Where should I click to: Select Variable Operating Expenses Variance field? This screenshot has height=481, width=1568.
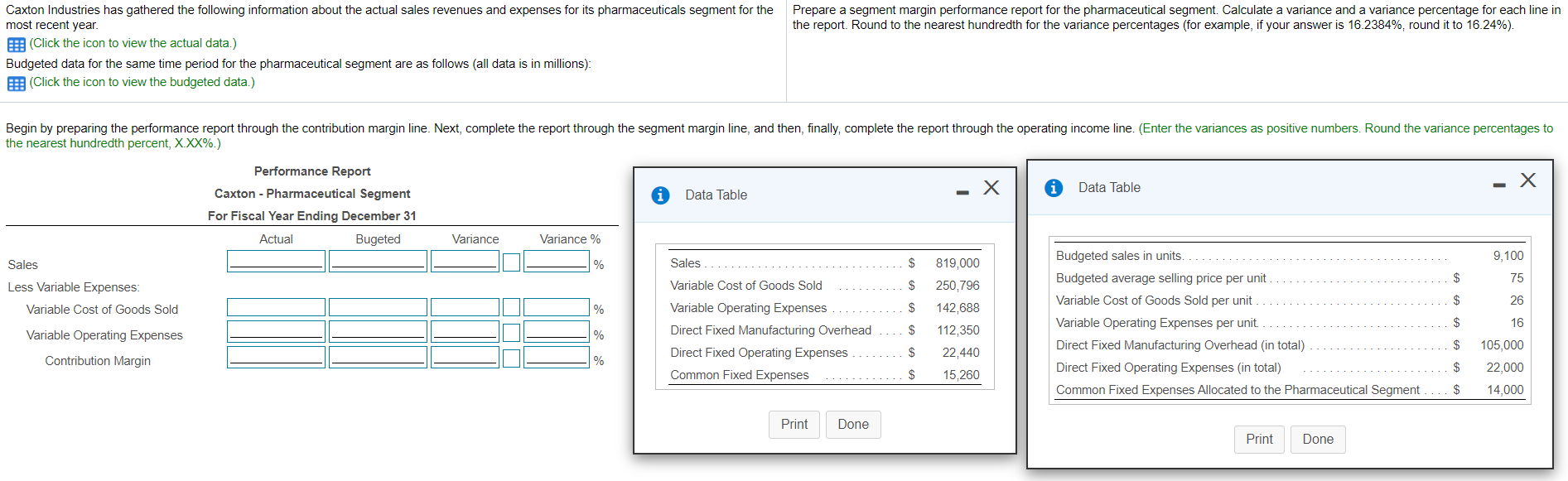pos(465,332)
